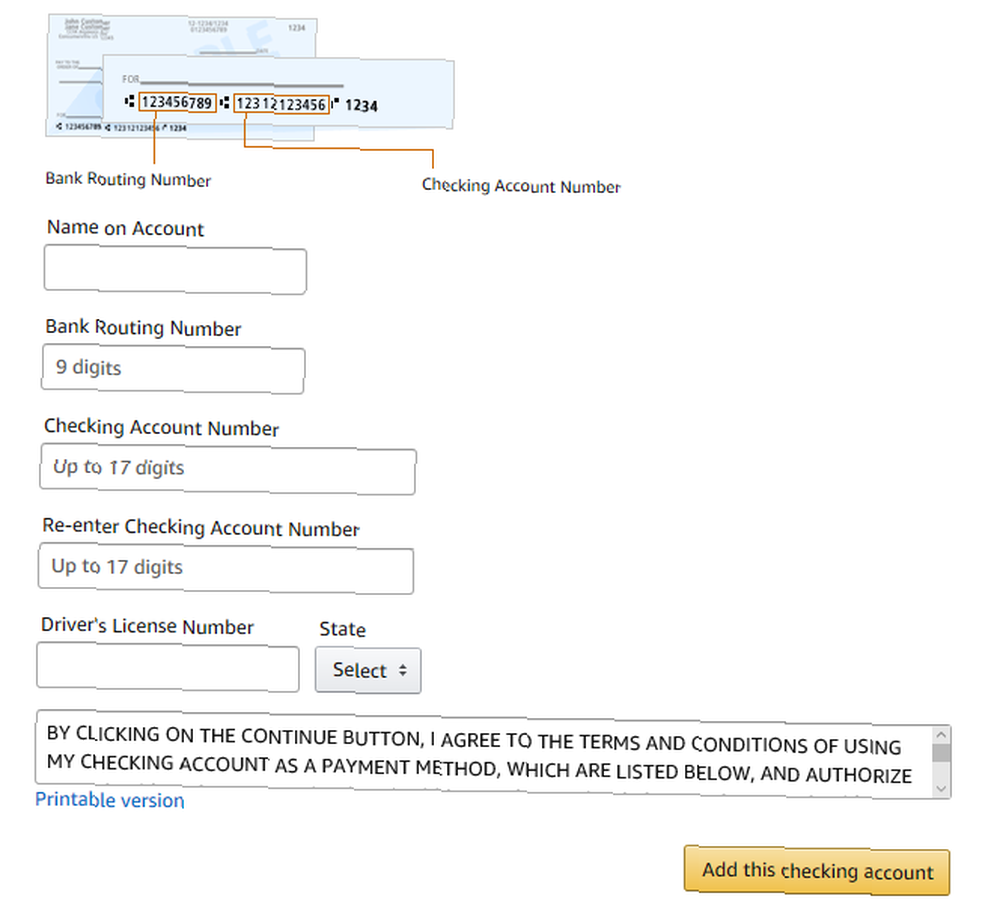
Task: Click the highlighted routing number on check
Action: click(177, 102)
